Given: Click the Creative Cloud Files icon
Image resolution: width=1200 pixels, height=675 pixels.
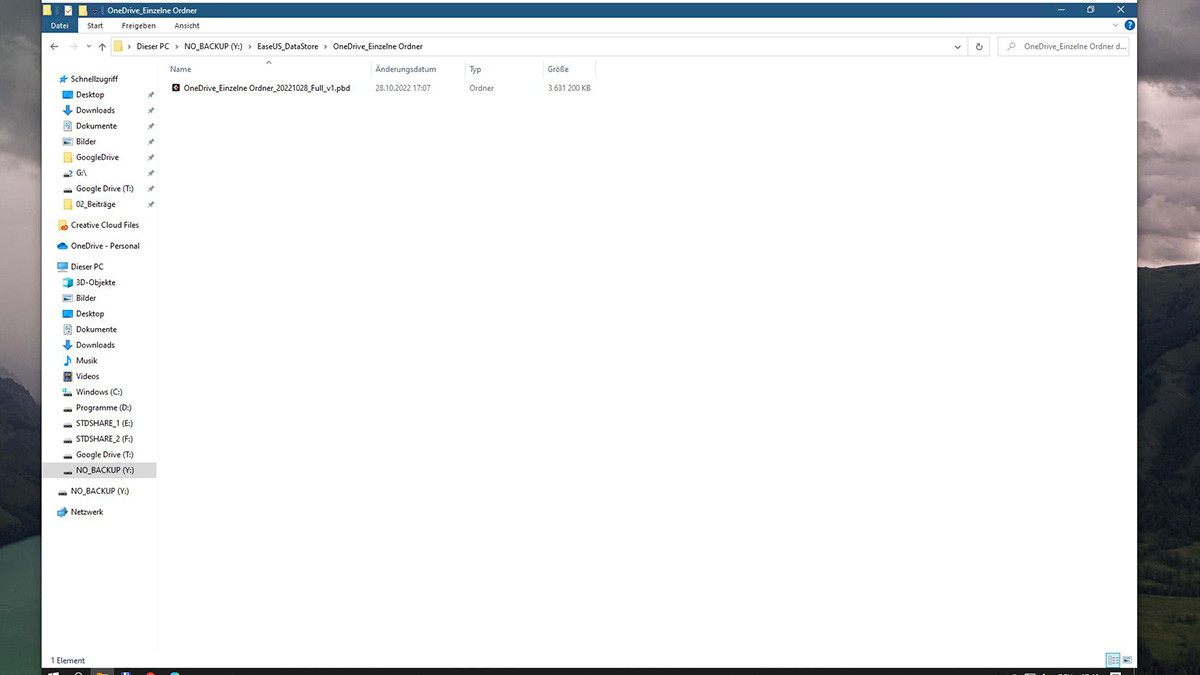Looking at the screenshot, I should pos(63,225).
